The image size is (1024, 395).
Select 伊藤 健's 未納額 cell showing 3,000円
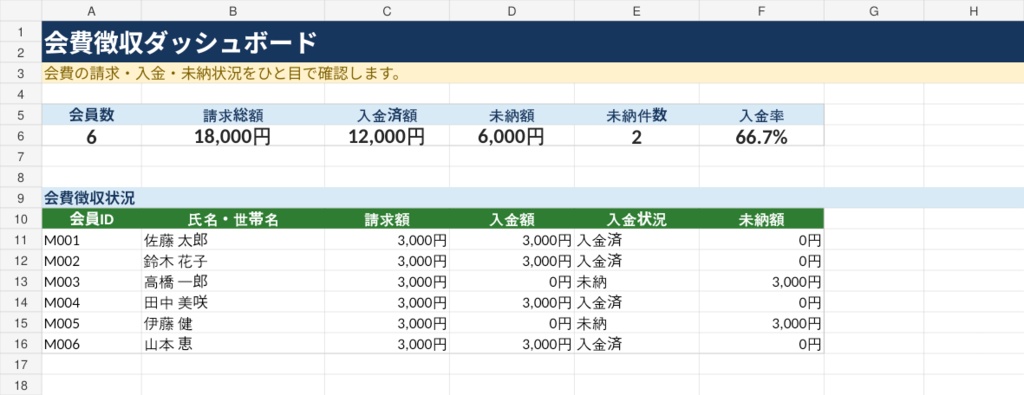click(761, 323)
